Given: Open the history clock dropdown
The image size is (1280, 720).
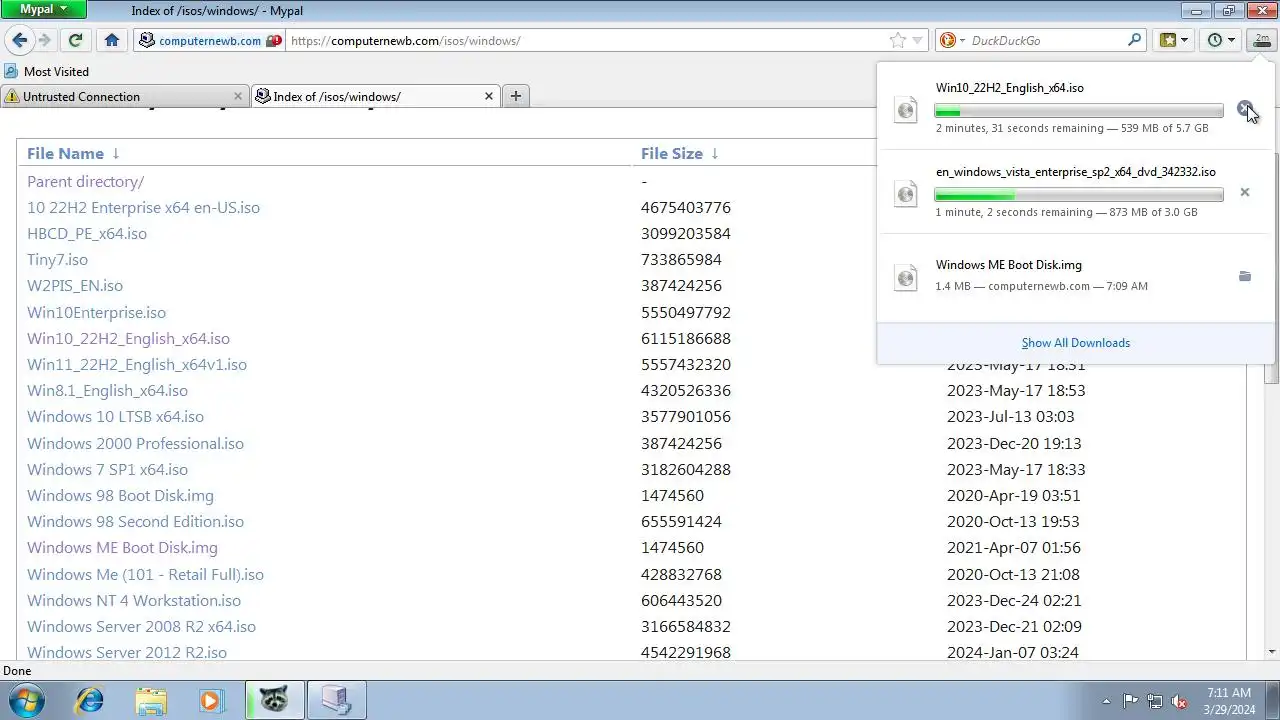Looking at the screenshot, I should coord(1221,40).
